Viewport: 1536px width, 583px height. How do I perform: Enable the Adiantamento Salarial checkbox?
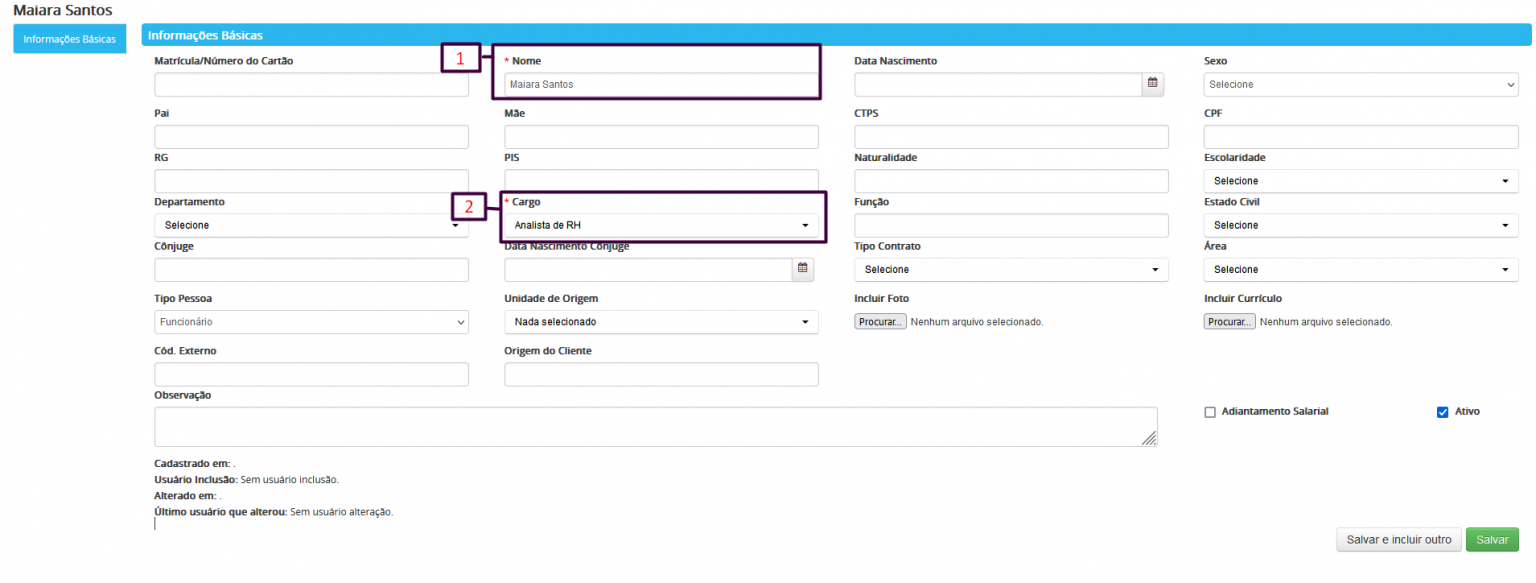point(1210,412)
